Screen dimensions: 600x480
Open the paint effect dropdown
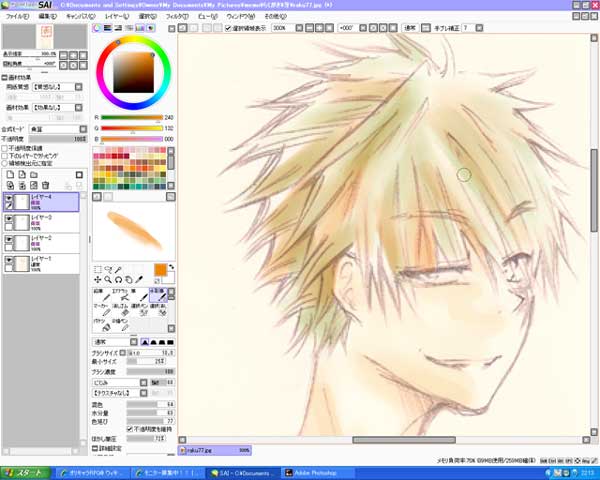coord(78,108)
